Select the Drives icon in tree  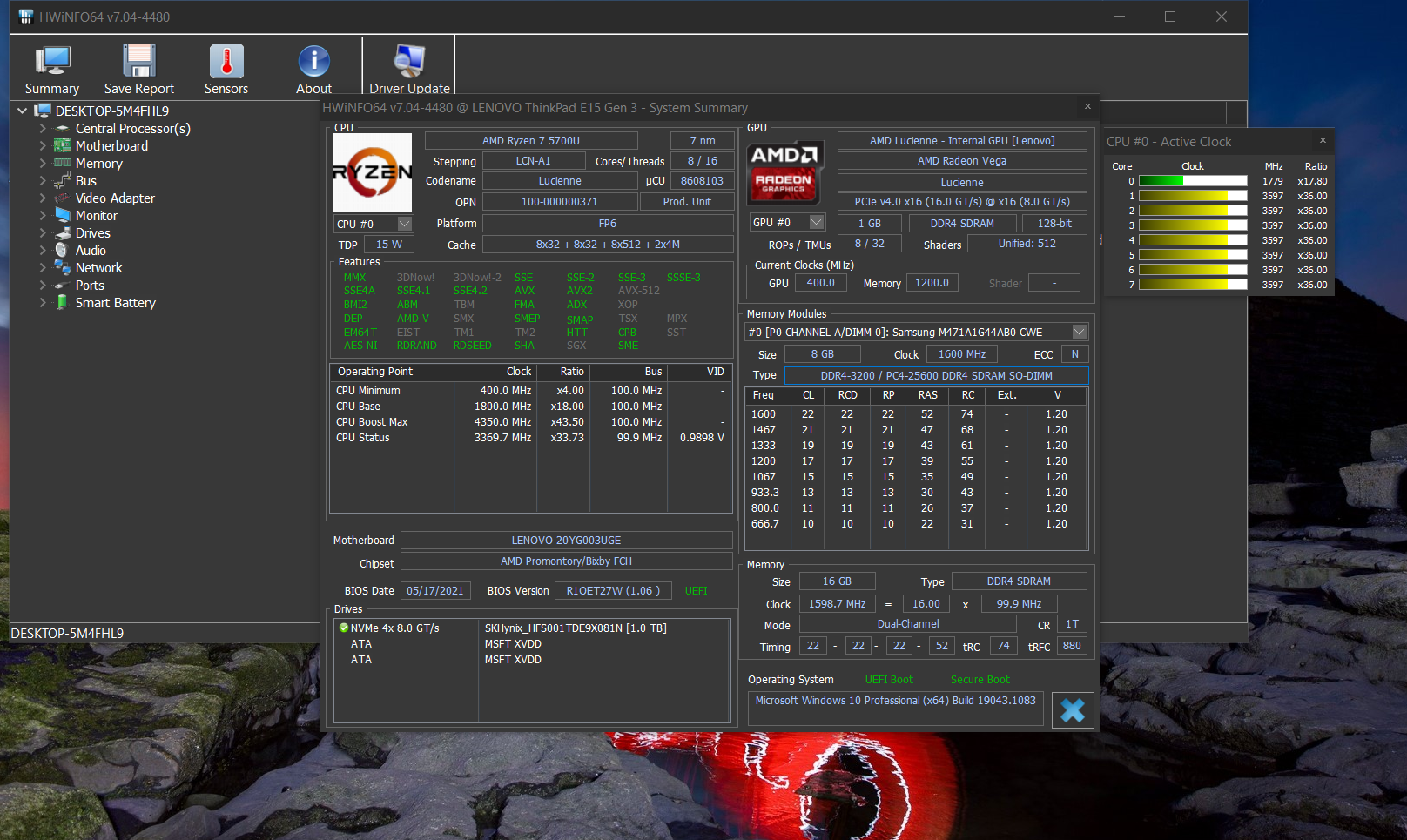pyautogui.click(x=62, y=233)
